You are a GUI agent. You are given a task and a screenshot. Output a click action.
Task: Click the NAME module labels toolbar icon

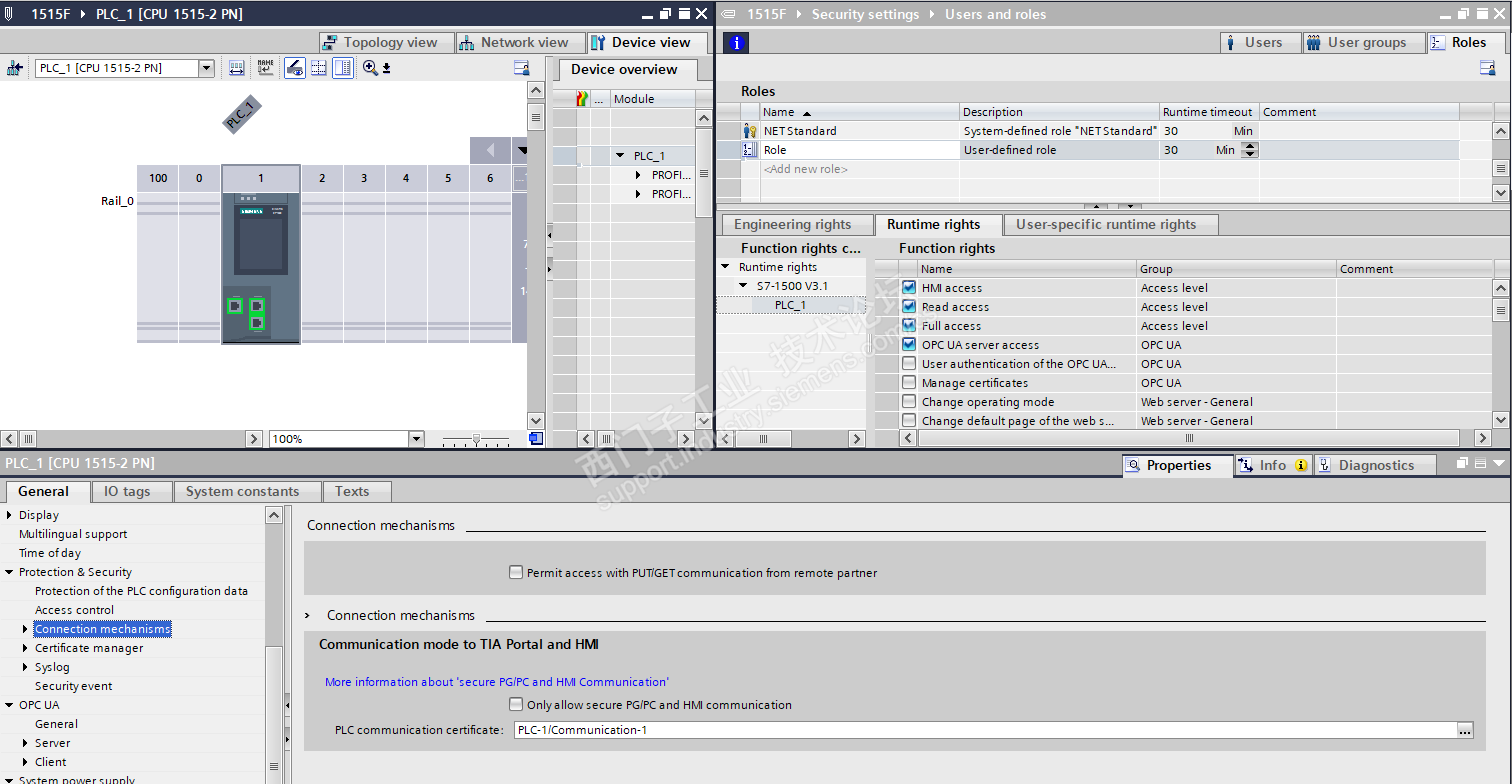point(265,68)
